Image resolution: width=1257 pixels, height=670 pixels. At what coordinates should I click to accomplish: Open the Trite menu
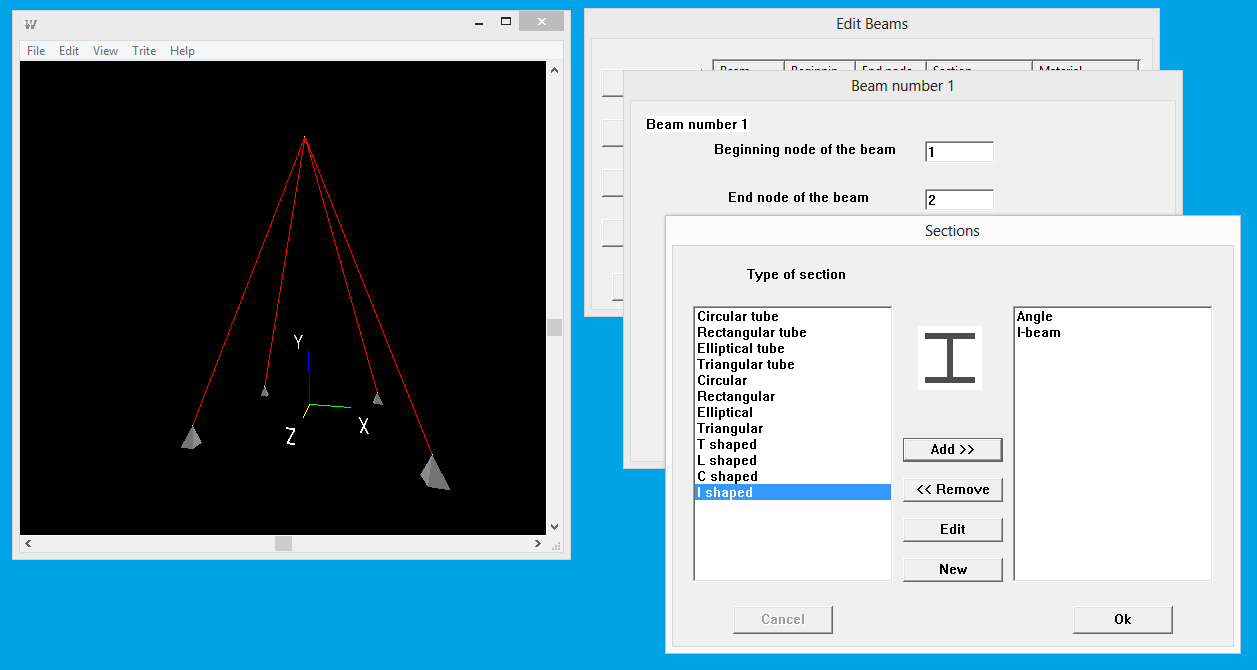point(144,51)
